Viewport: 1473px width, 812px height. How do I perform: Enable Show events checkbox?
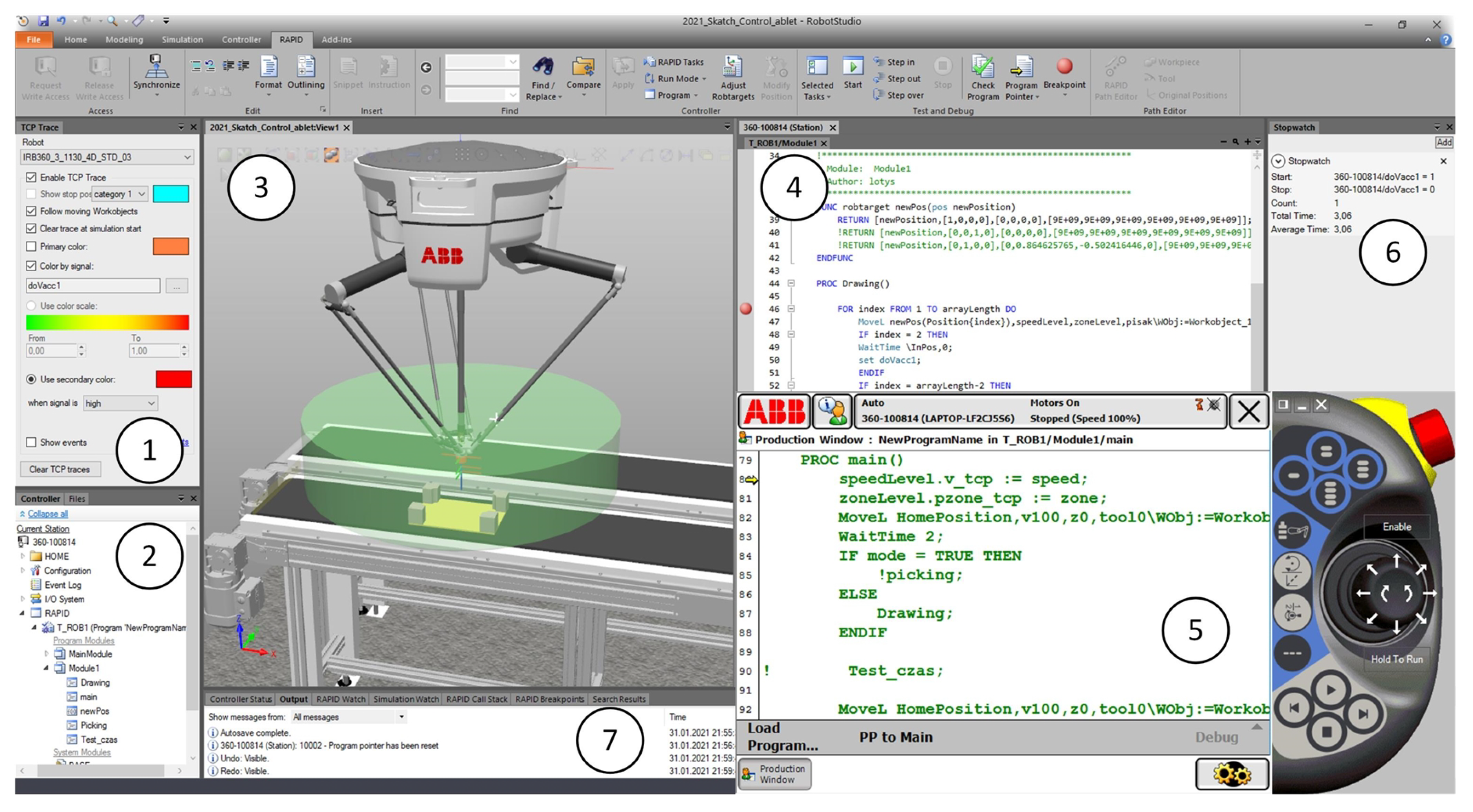31,442
